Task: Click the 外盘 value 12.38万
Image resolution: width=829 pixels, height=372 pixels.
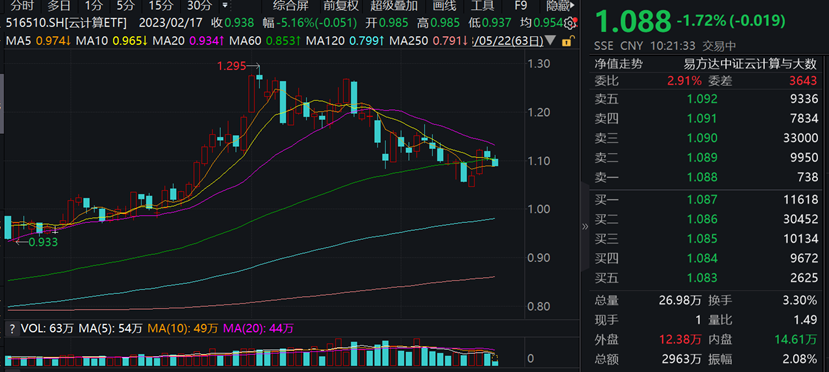Action: pyautogui.click(x=680, y=339)
